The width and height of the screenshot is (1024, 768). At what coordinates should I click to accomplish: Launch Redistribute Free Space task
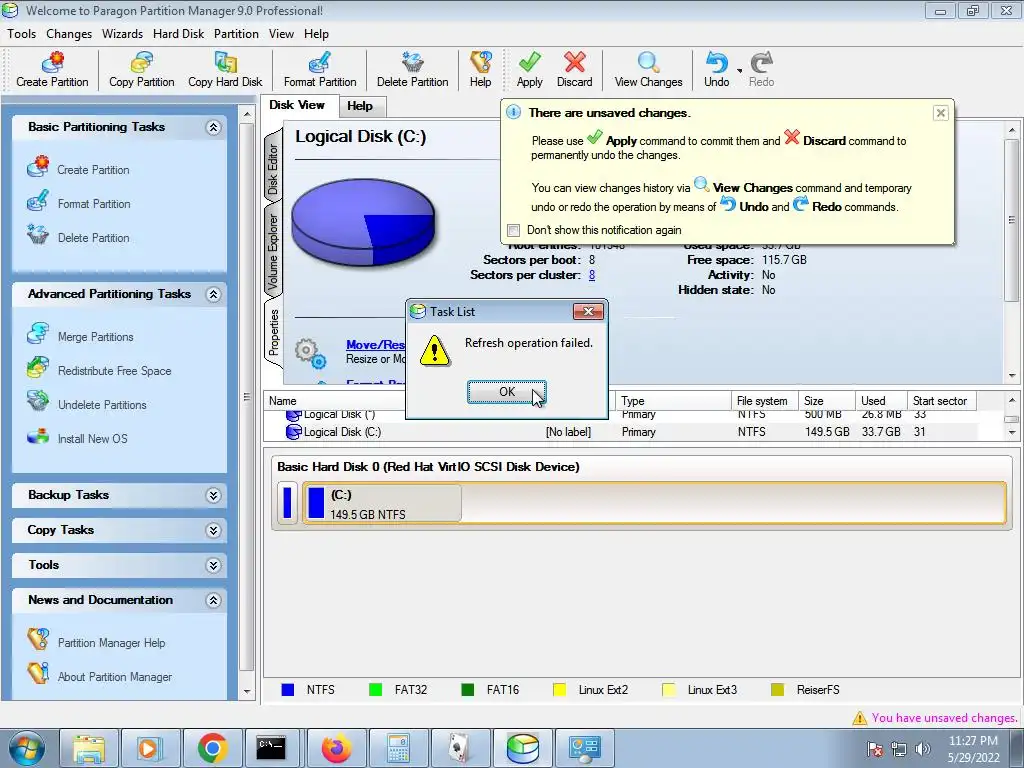114,371
